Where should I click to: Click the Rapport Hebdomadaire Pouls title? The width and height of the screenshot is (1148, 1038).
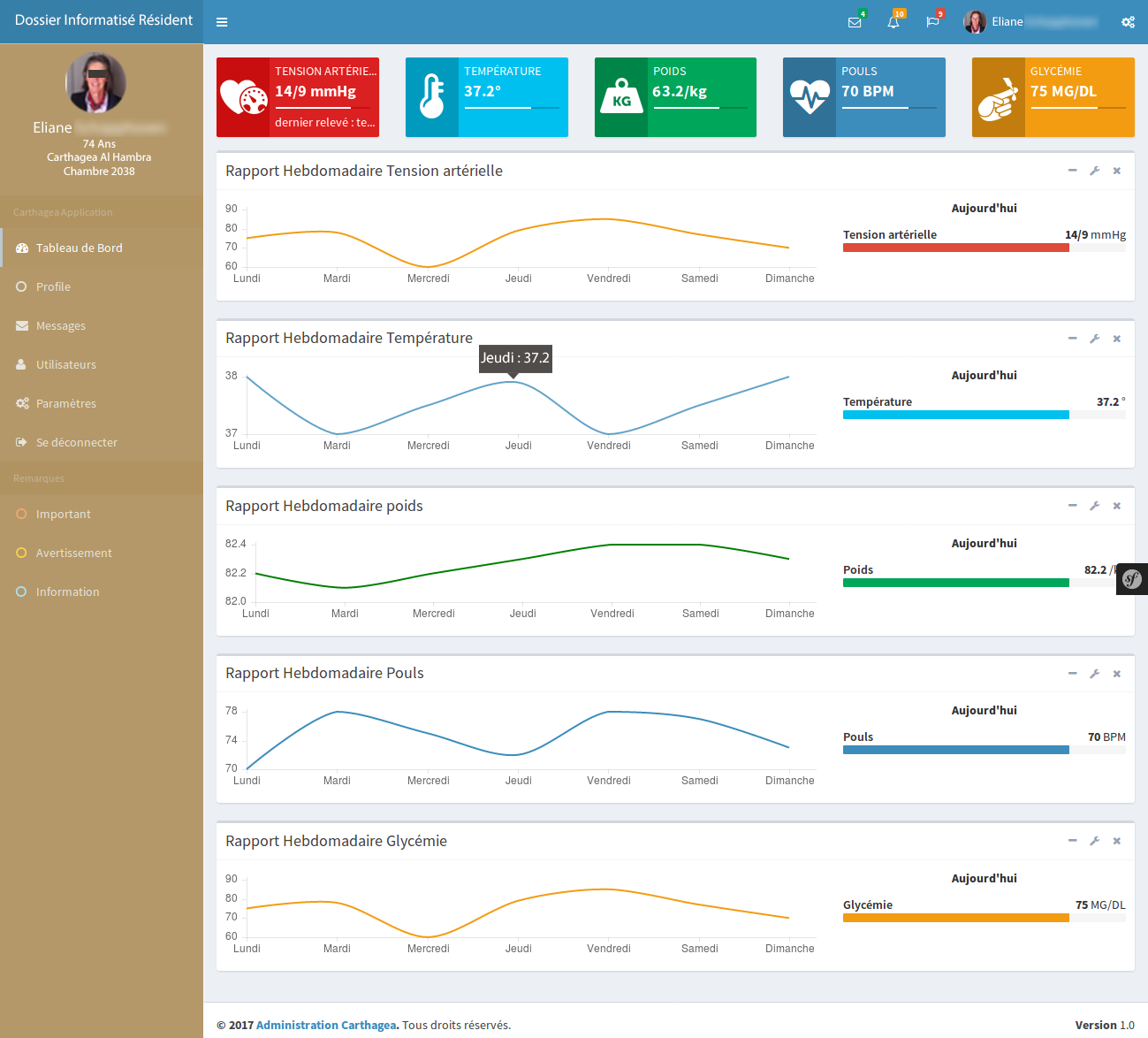point(324,673)
